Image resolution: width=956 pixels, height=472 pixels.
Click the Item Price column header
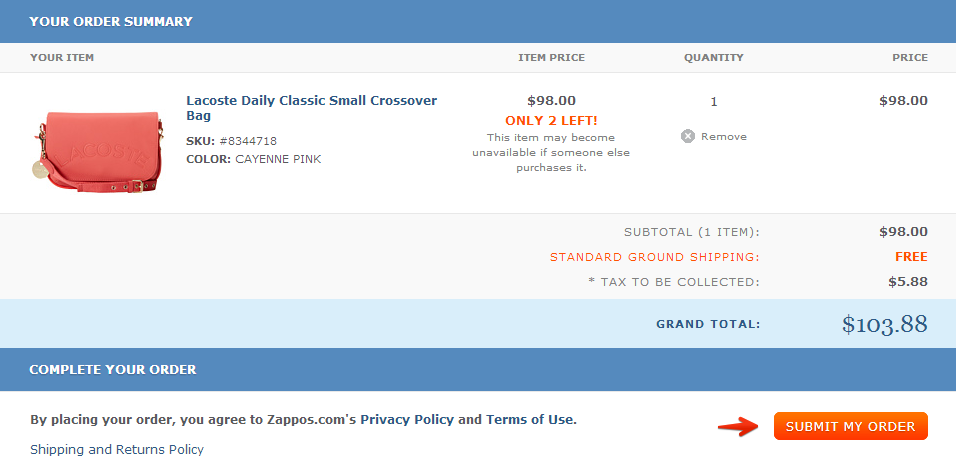pos(551,58)
